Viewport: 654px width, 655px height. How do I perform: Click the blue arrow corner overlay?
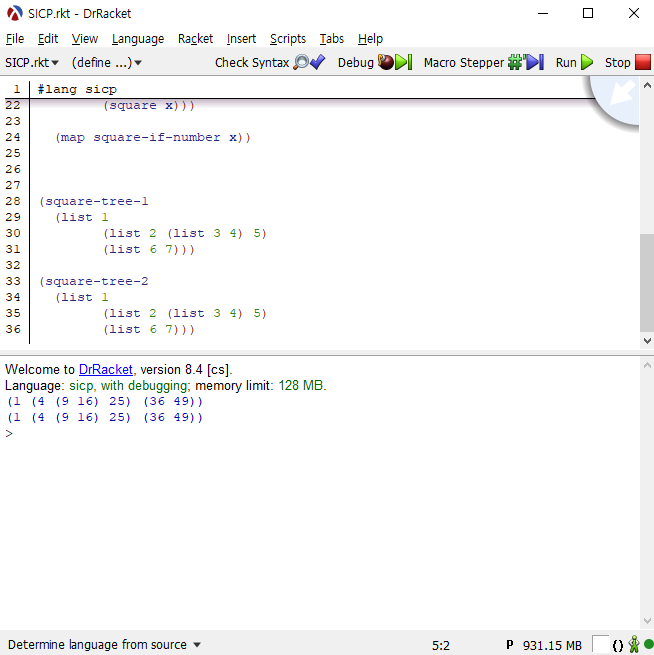click(x=620, y=99)
